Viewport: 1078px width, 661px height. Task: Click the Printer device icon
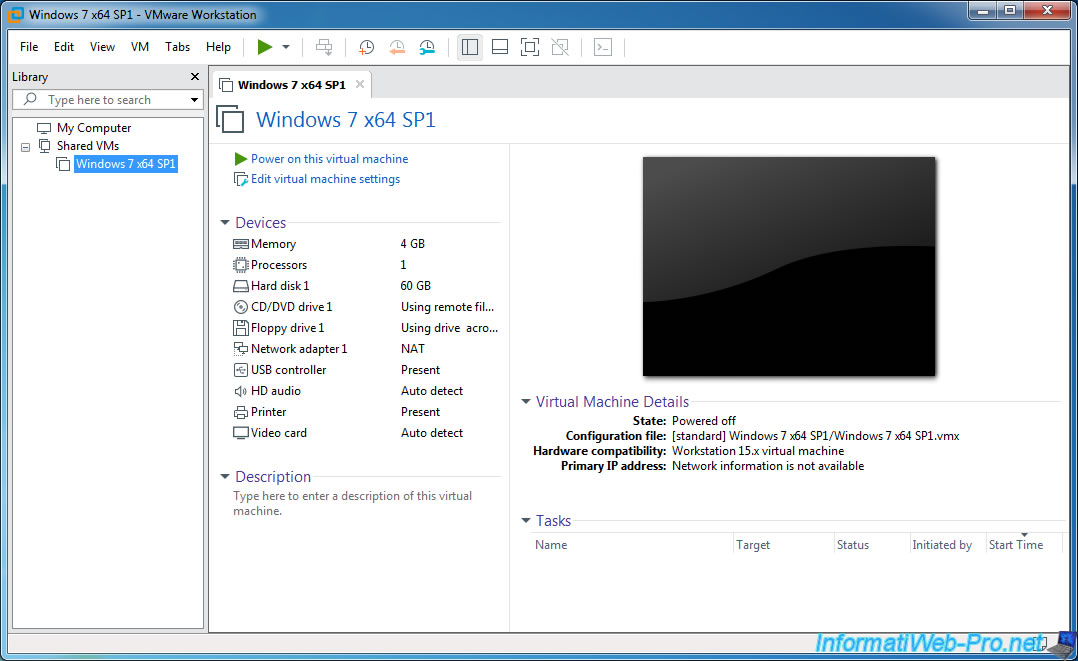(x=241, y=412)
